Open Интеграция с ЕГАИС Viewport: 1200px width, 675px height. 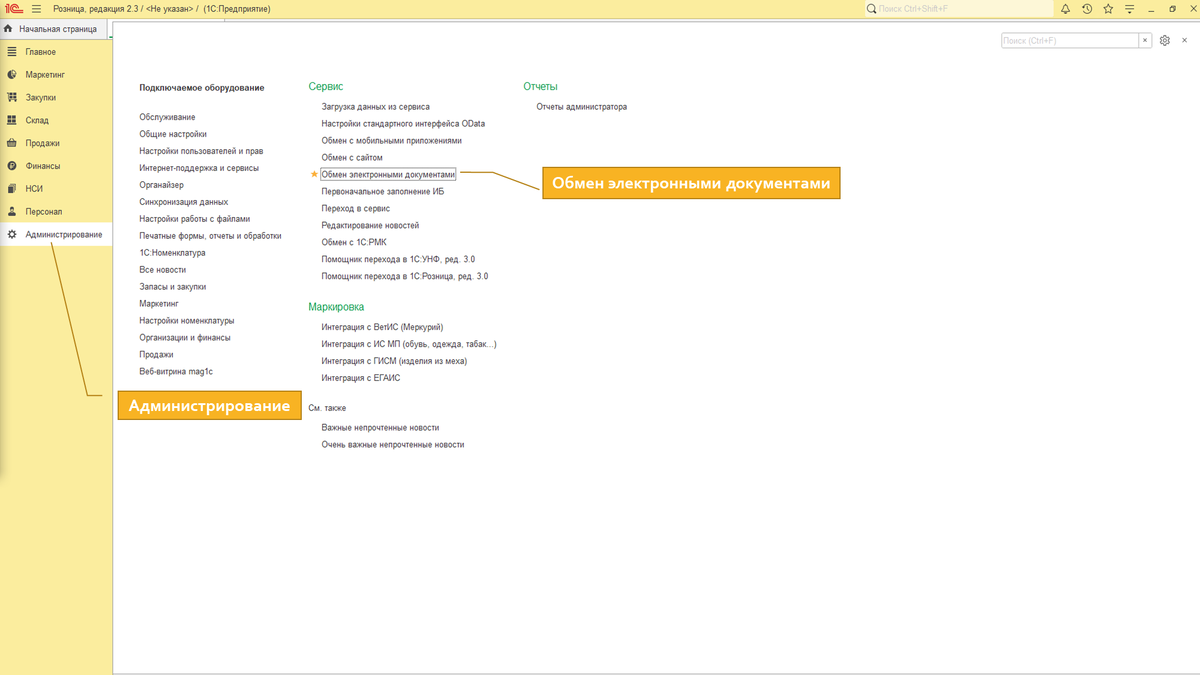(361, 378)
